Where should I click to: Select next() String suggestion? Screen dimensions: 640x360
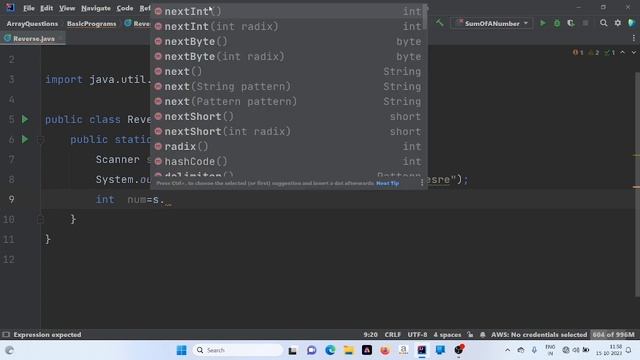click(x=288, y=71)
